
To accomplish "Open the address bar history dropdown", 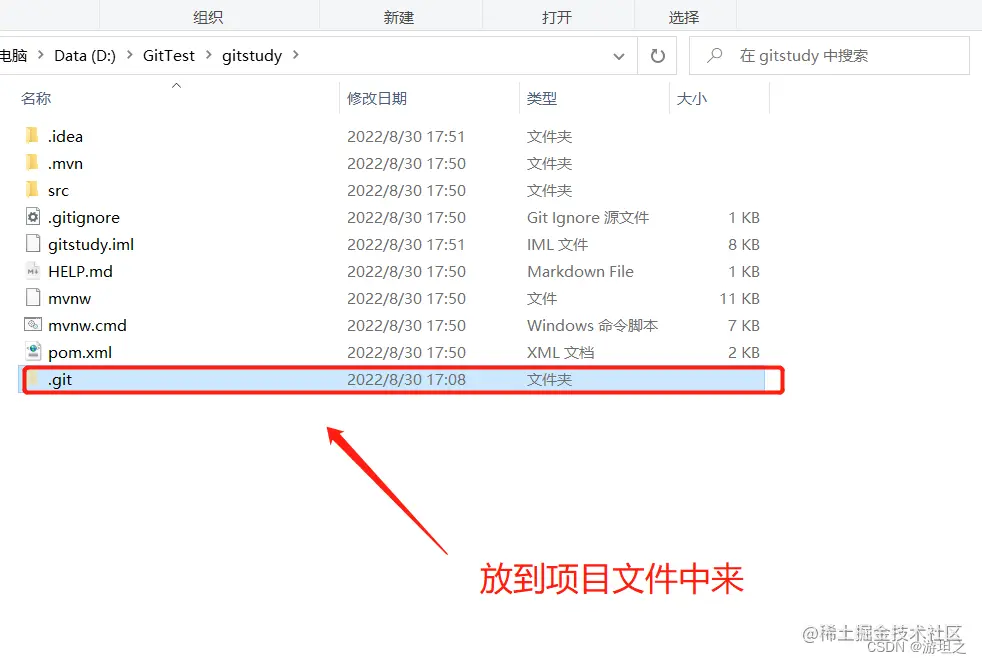I will pyautogui.click(x=619, y=56).
